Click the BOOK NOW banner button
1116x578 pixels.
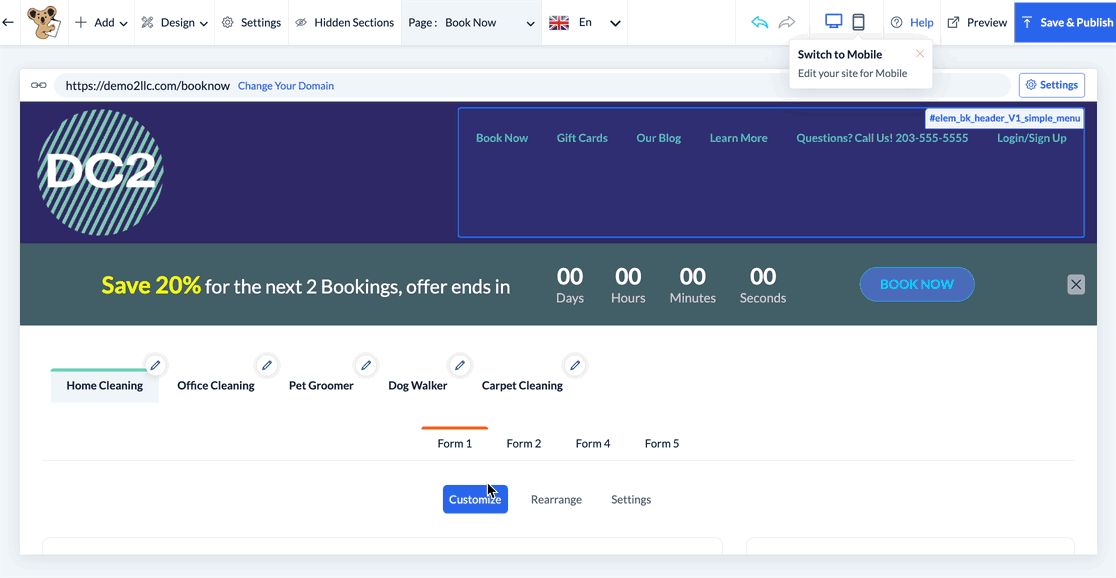(x=917, y=284)
